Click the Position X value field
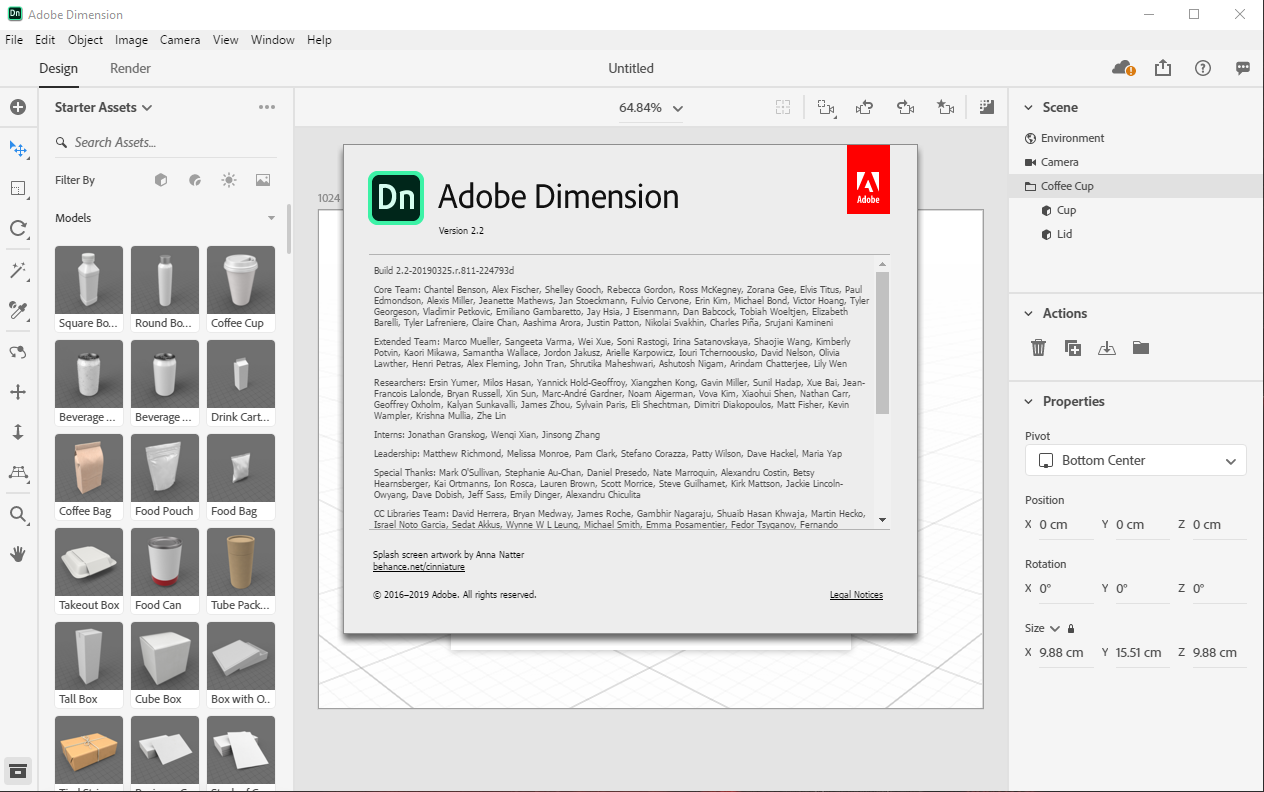 pyautogui.click(x=1066, y=524)
